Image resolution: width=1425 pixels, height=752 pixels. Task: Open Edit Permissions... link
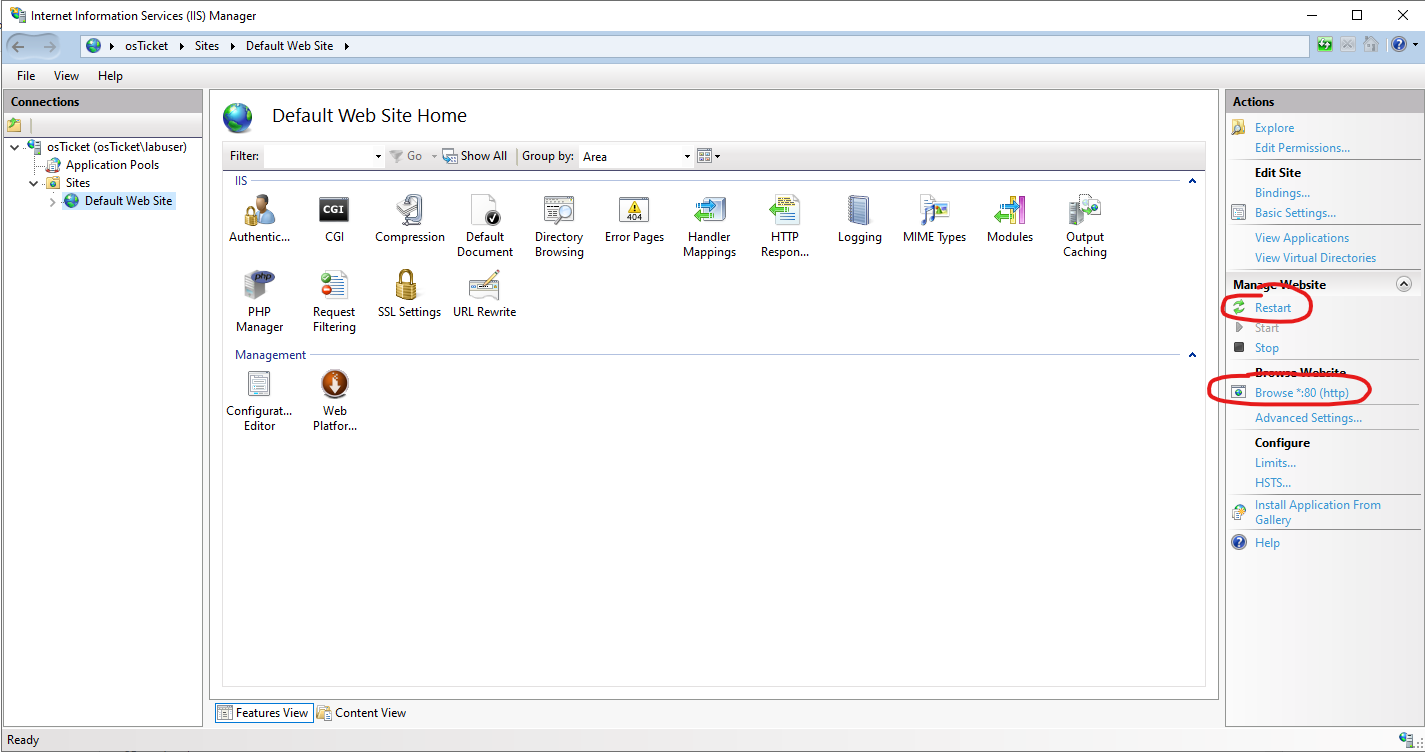(1302, 148)
